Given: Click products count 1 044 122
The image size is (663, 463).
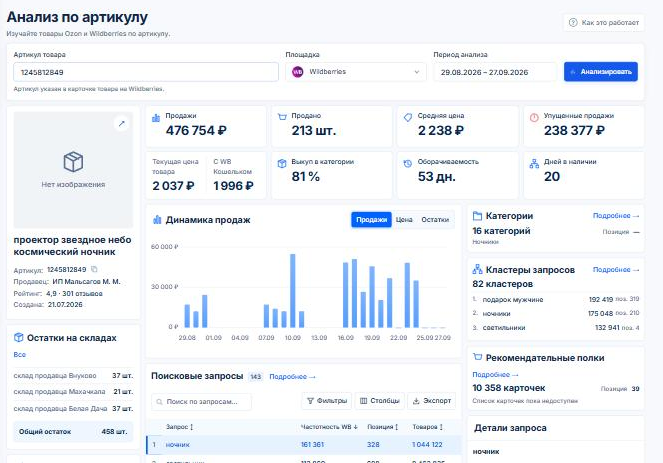Looking at the screenshot, I should (x=427, y=445).
